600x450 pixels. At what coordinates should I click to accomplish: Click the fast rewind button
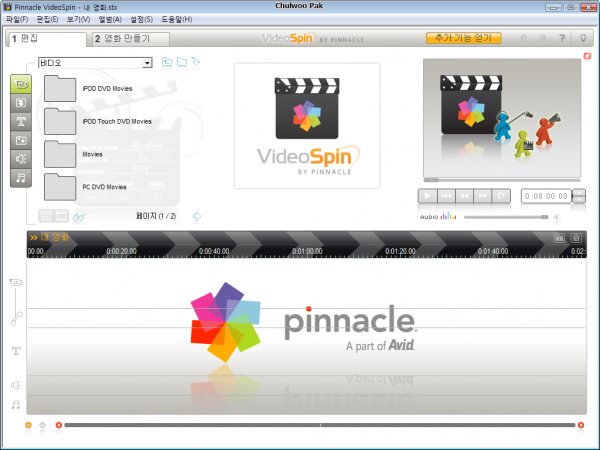point(465,196)
